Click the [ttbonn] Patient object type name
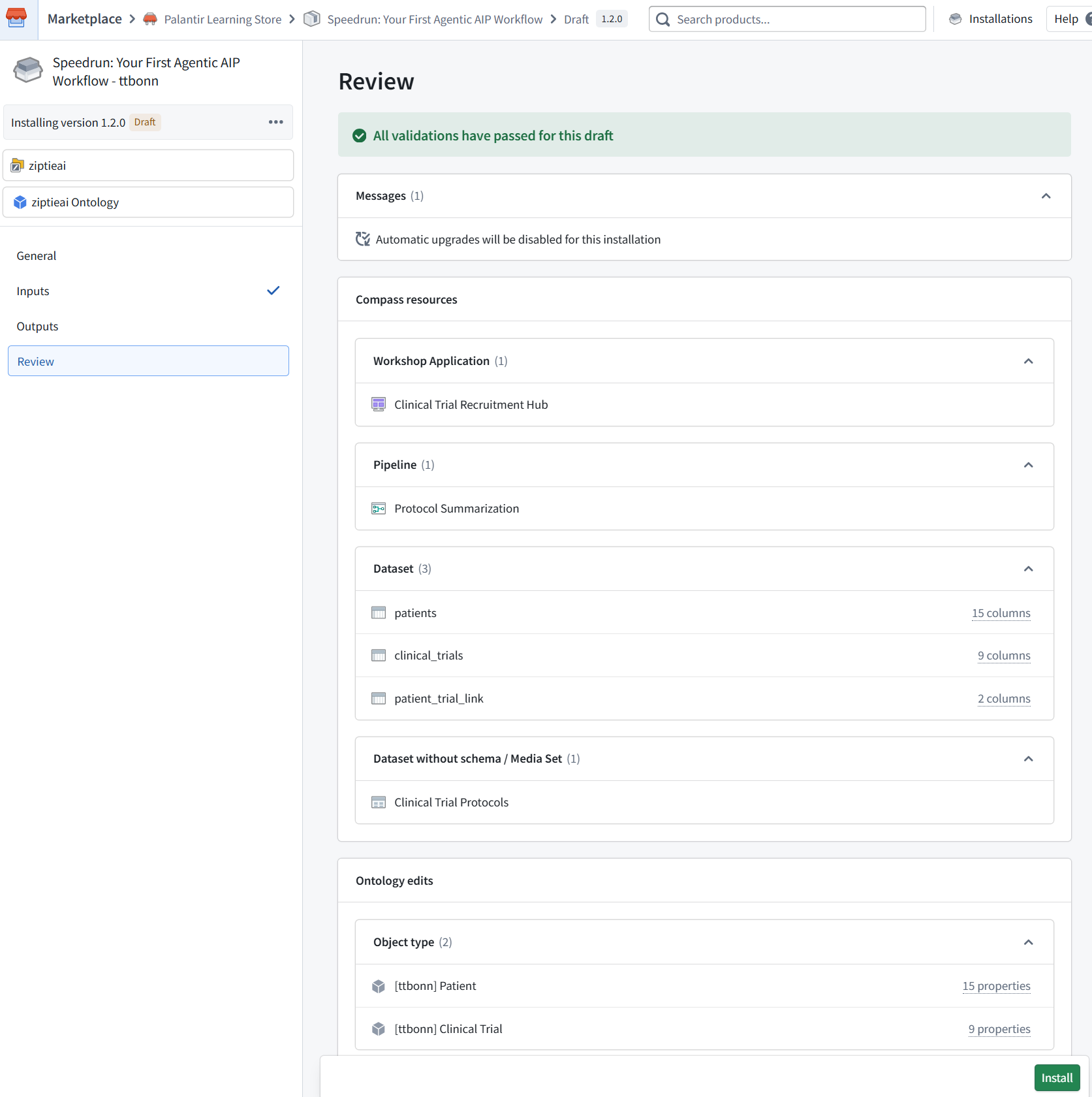This screenshot has height=1097, width=1092. tap(435, 986)
